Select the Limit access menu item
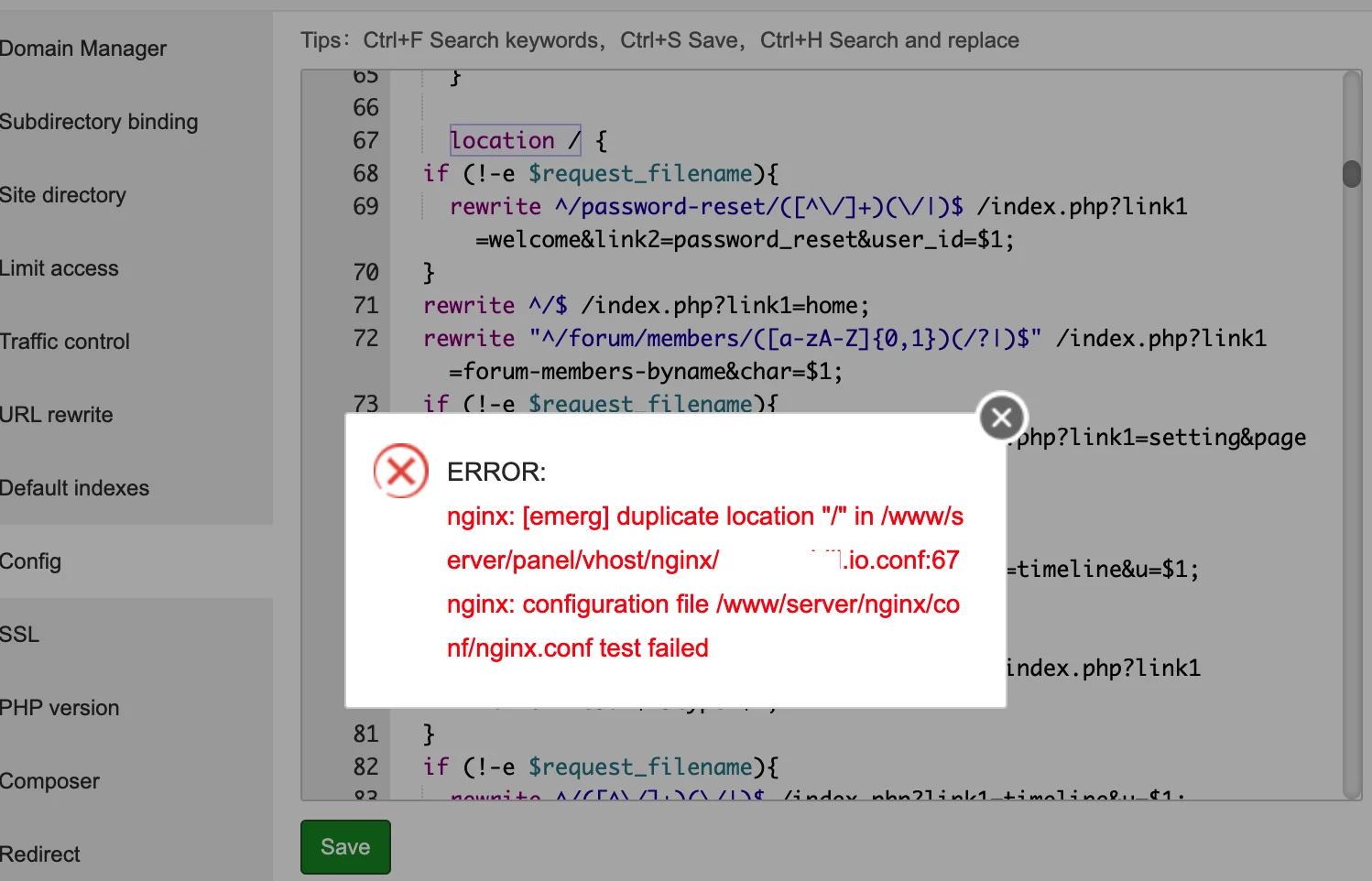The width and height of the screenshot is (1372, 881). click(60, 268)
